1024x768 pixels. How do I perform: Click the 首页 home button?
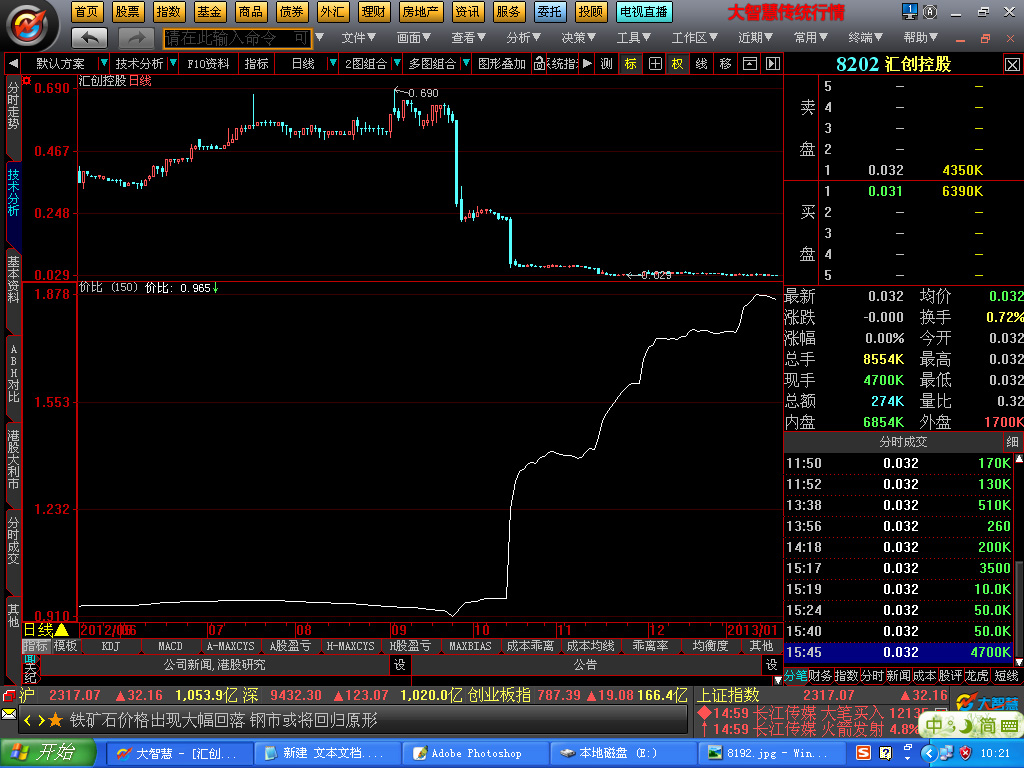[x=87, y=12]
